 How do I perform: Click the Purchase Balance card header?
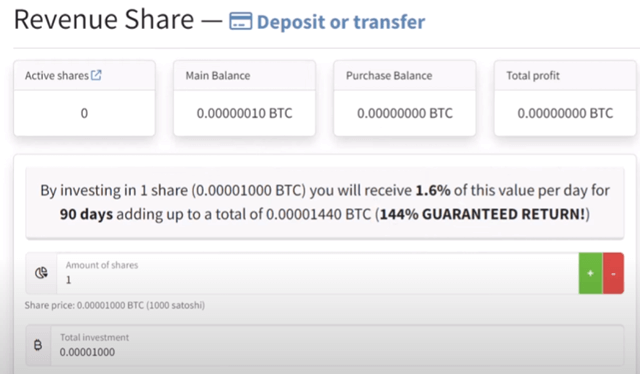404,76
